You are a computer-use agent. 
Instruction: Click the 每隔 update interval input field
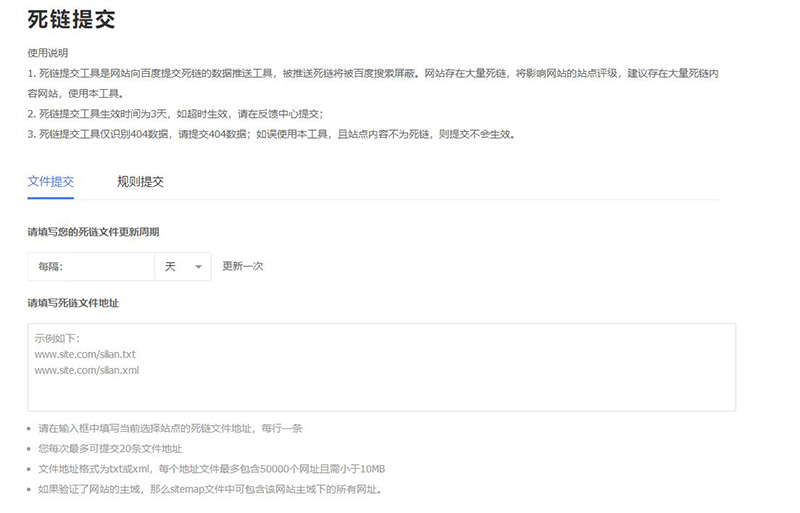click(x=92, y=266)
